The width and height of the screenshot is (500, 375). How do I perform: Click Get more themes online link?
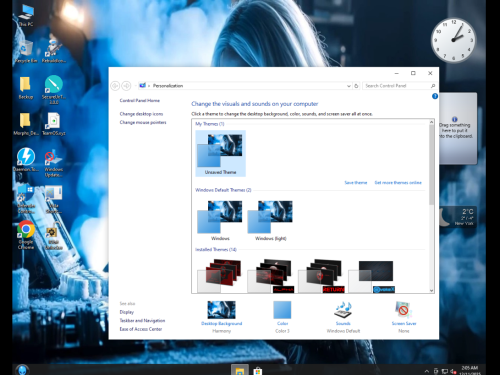[x=398, y=183]
